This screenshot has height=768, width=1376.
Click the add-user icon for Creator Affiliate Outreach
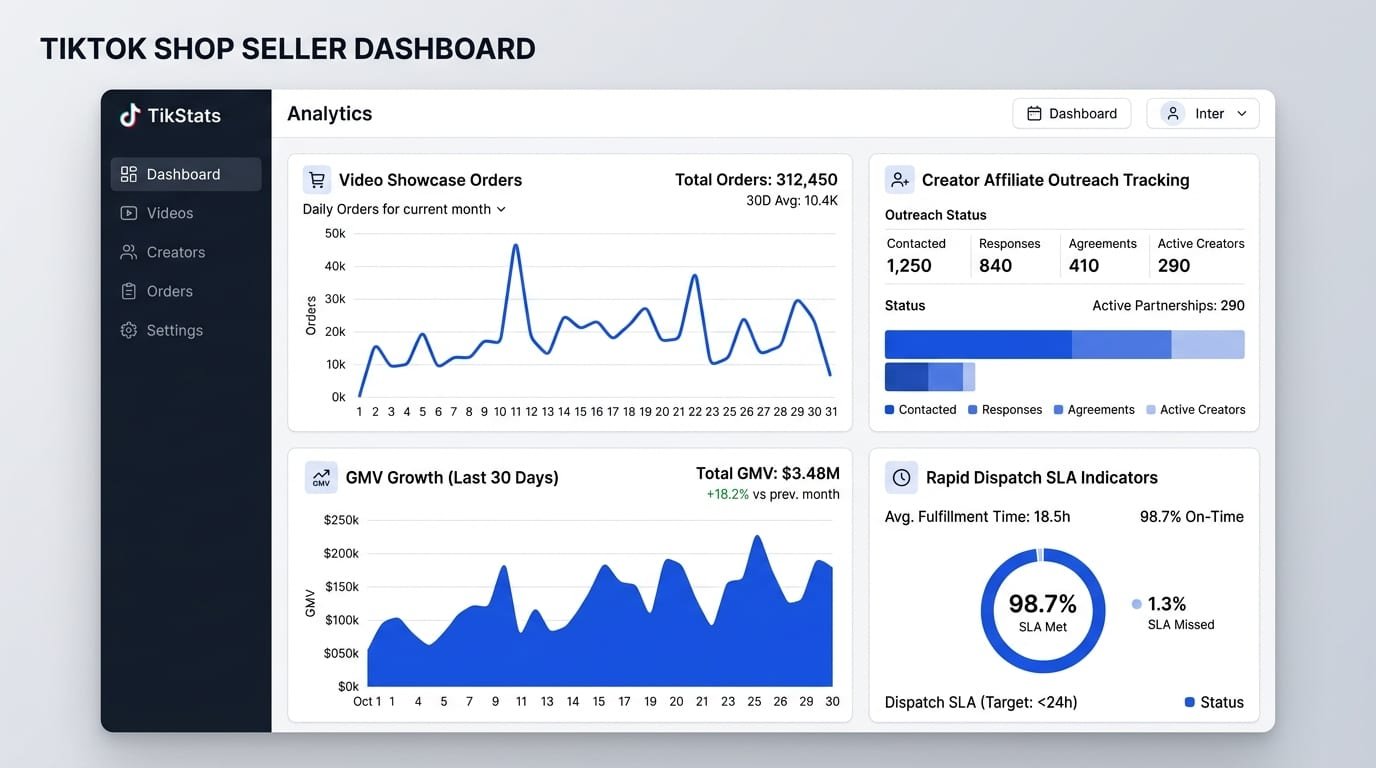900,180
